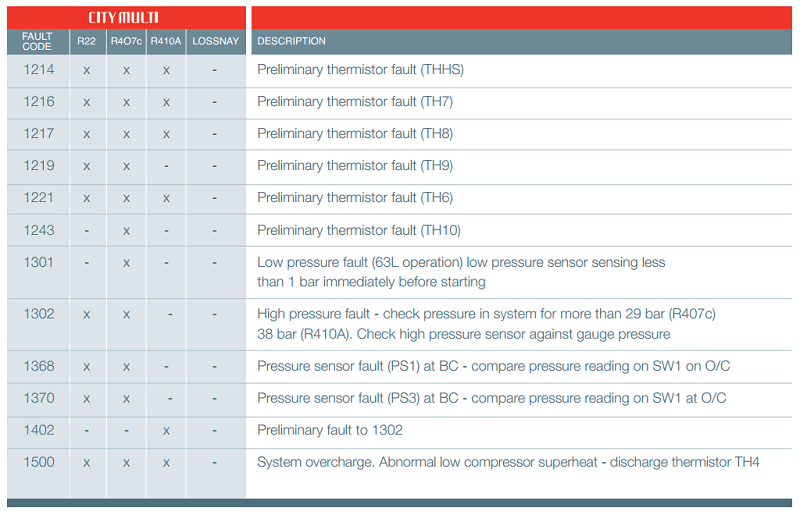Select 'Pressure sensor fault (PS1) at BC' description
800x515 pixels.
click(x=493, y=366)
